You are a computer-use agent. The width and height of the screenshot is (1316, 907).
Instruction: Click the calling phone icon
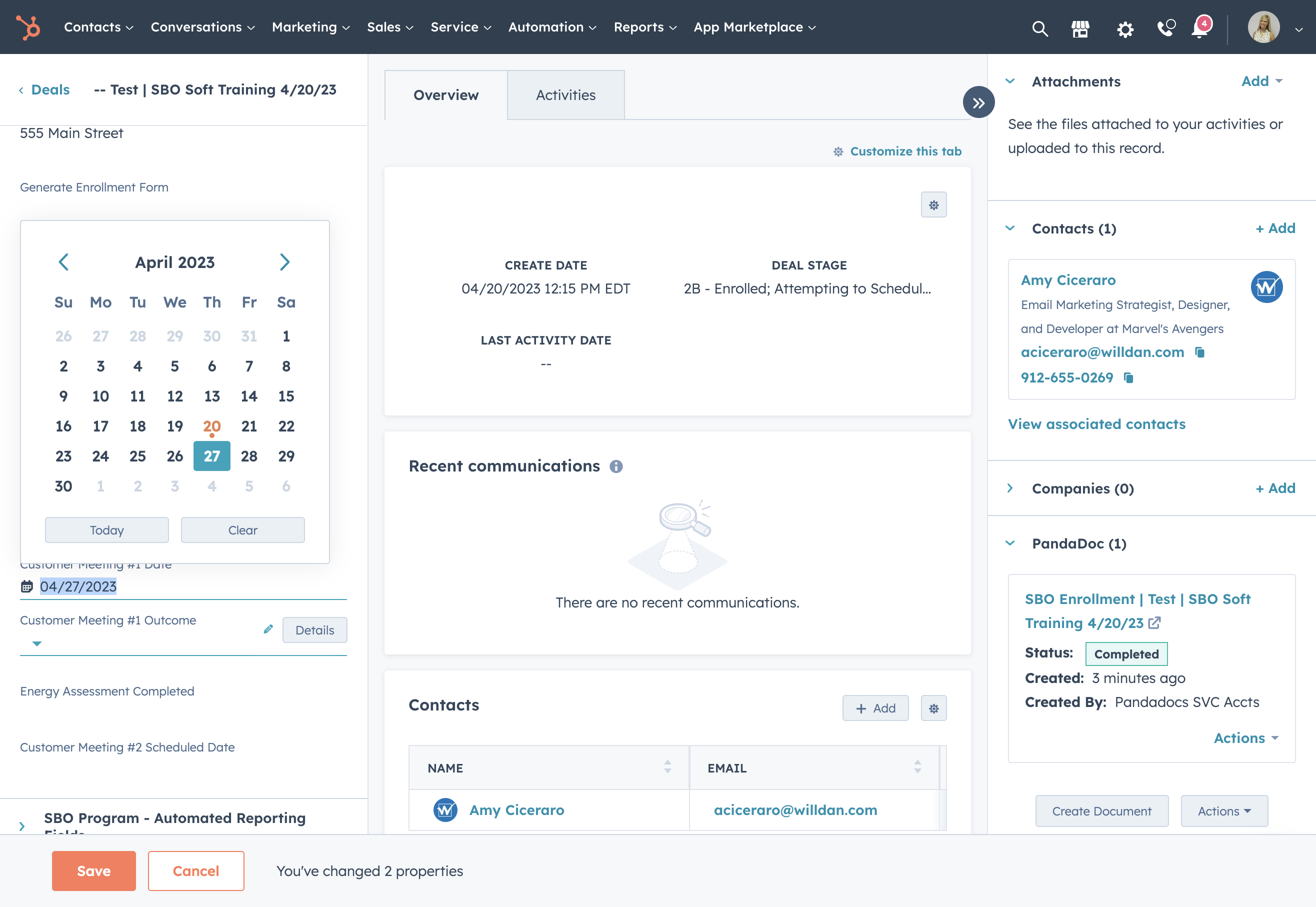1166,27
